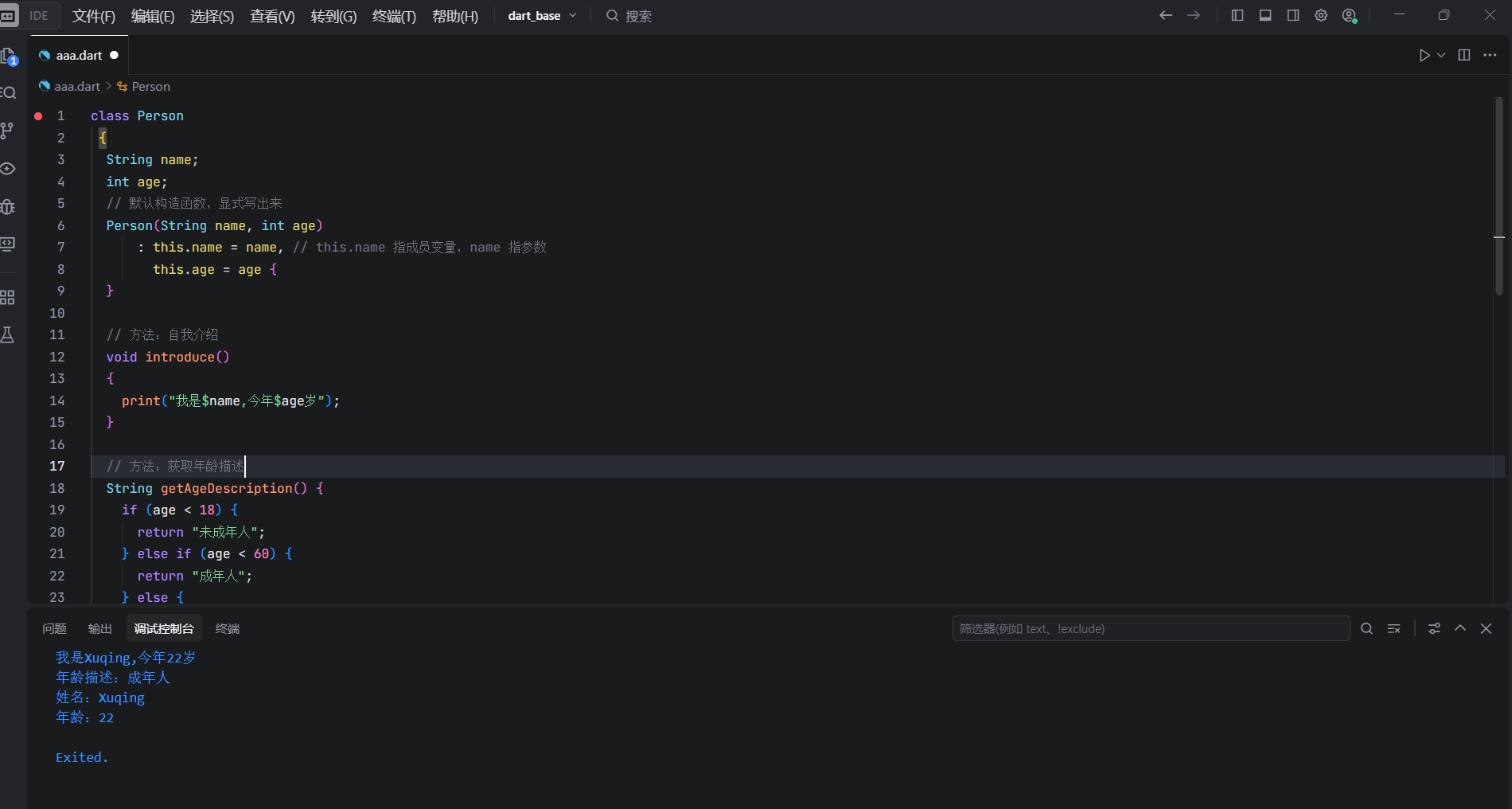Go back with the left arrow

(1166, 15)
